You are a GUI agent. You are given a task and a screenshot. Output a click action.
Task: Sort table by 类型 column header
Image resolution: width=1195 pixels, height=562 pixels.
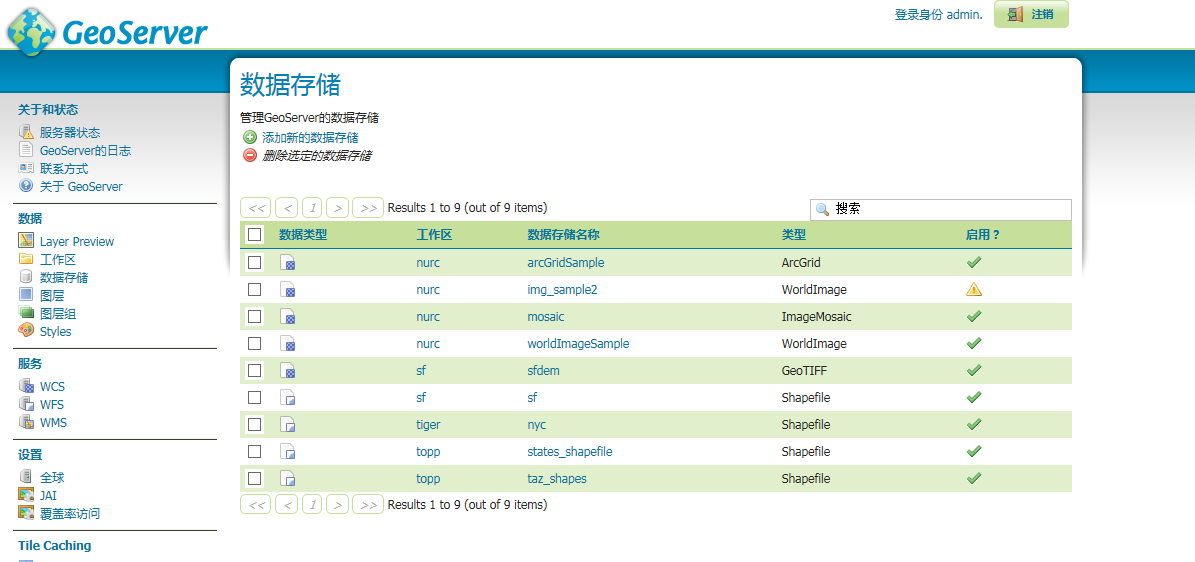[793, 235]
